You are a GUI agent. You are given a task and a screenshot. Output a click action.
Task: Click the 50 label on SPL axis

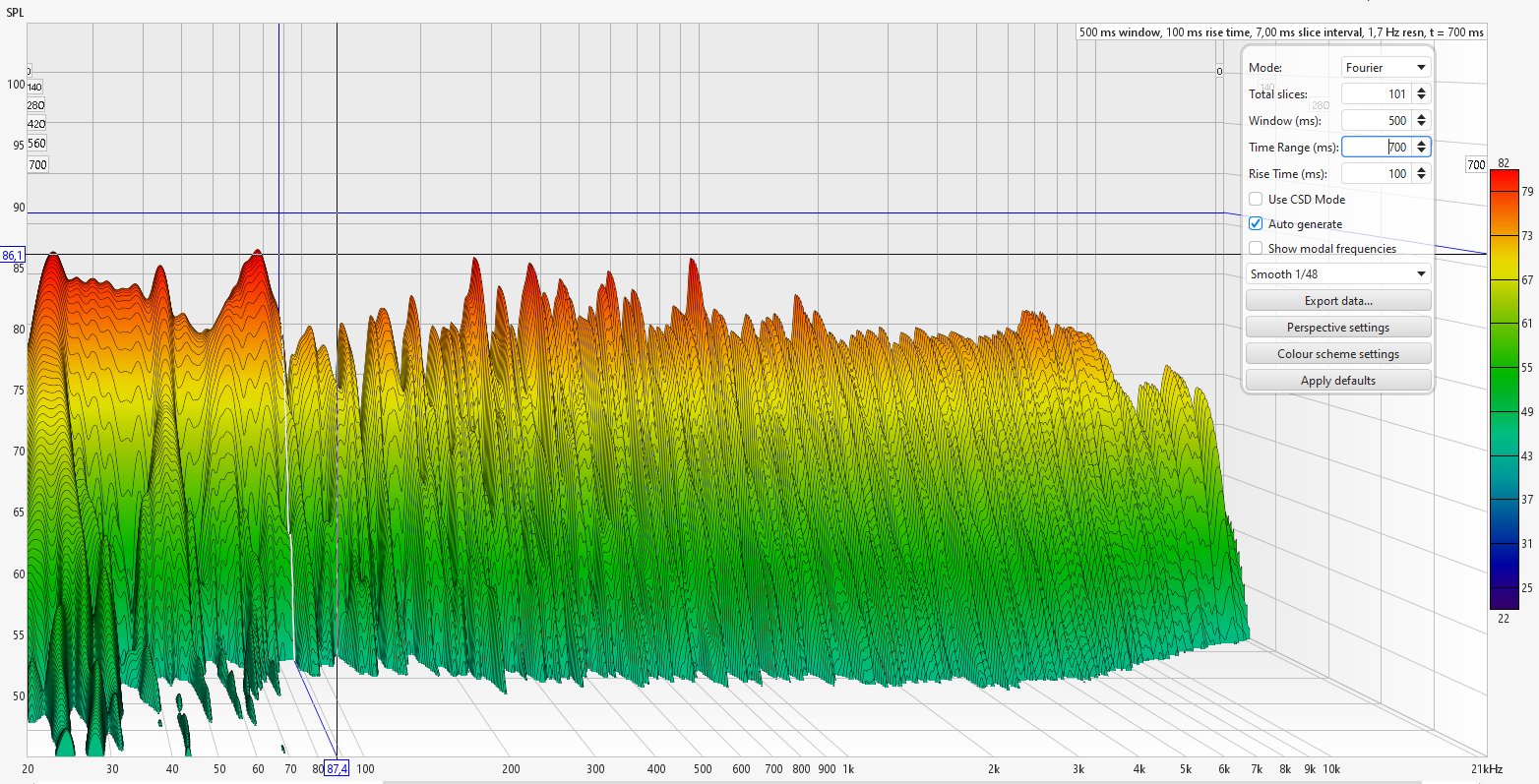[19, 696]
